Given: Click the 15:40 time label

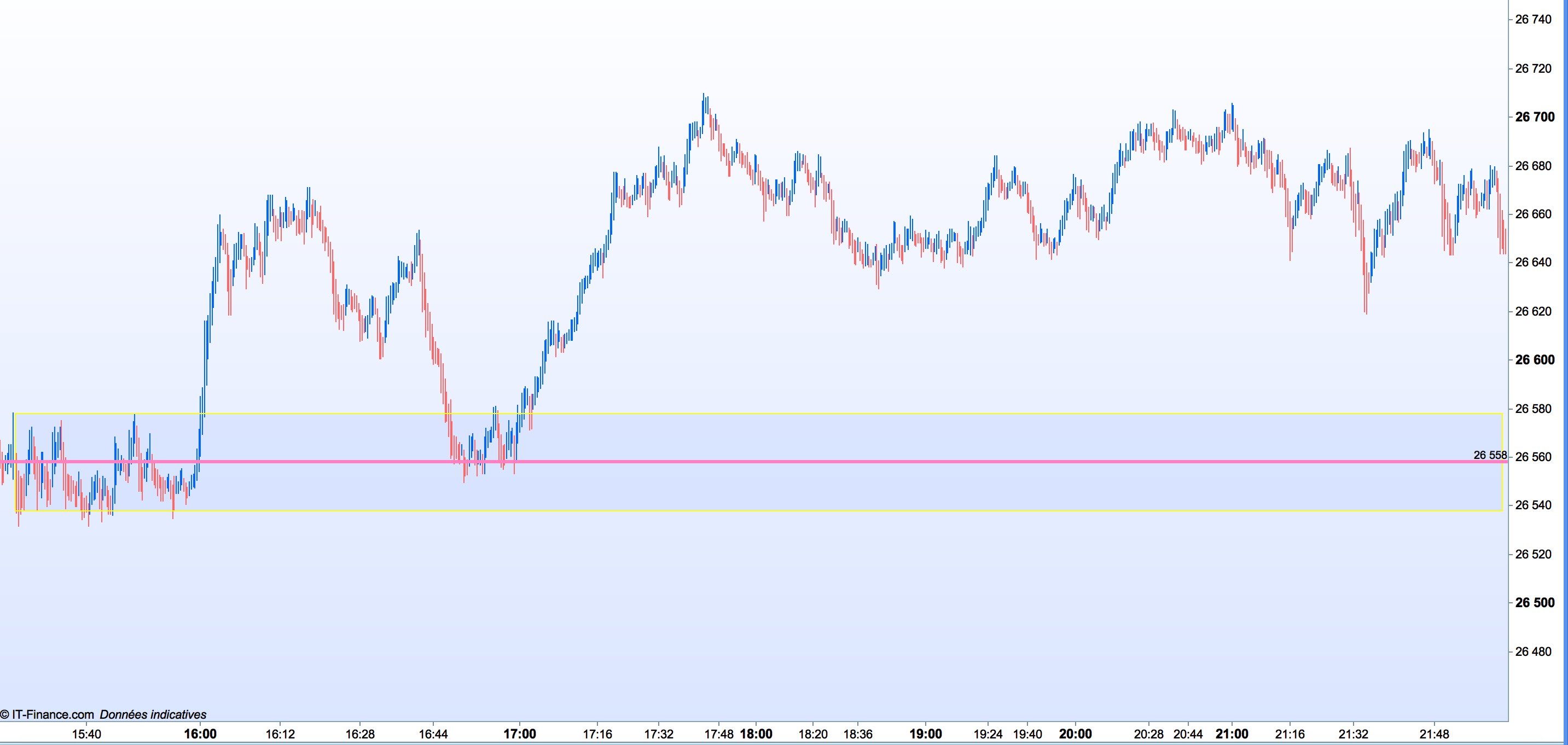Looking at the screenshot, I should pyautogui.click(x=86, y=734).
